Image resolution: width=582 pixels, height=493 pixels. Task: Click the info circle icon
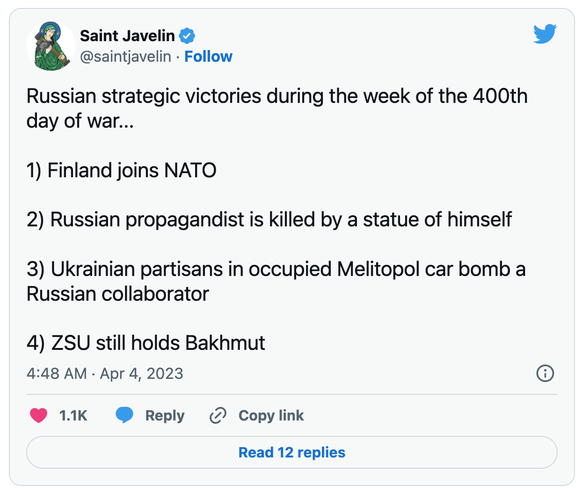[x=545, y=373]
